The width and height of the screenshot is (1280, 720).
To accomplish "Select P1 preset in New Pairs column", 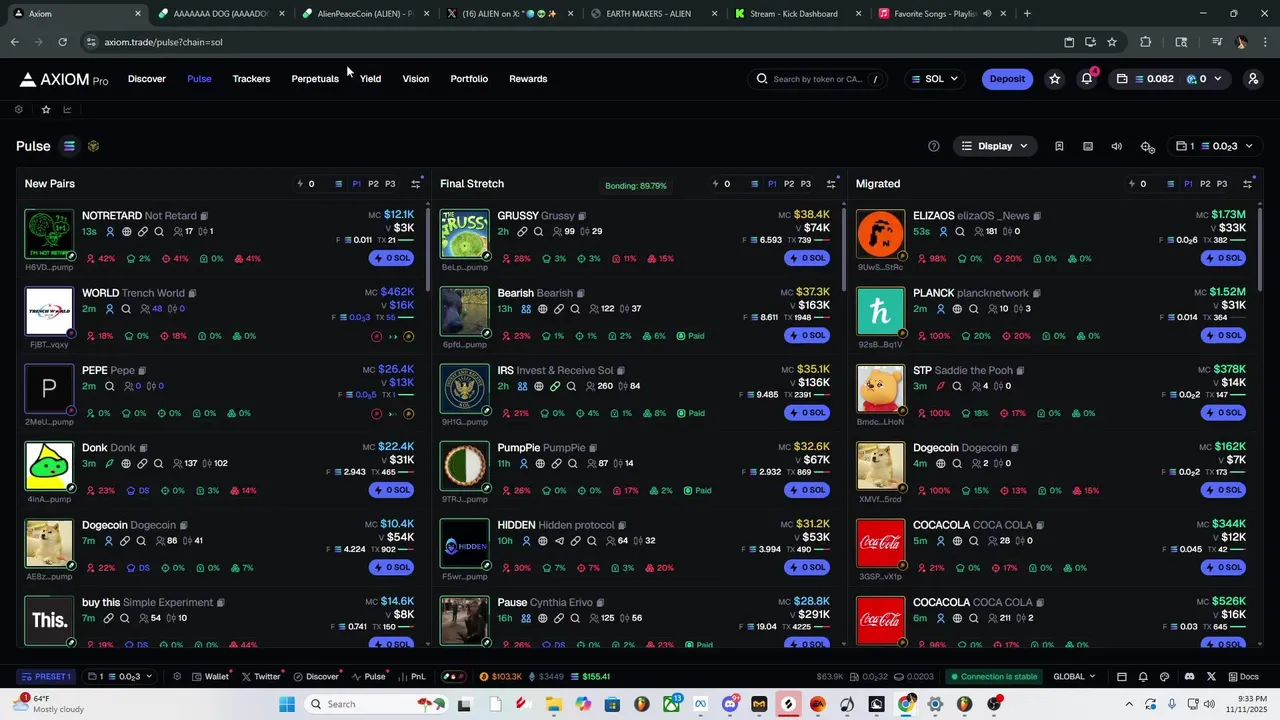I will (x=357, y=184).
